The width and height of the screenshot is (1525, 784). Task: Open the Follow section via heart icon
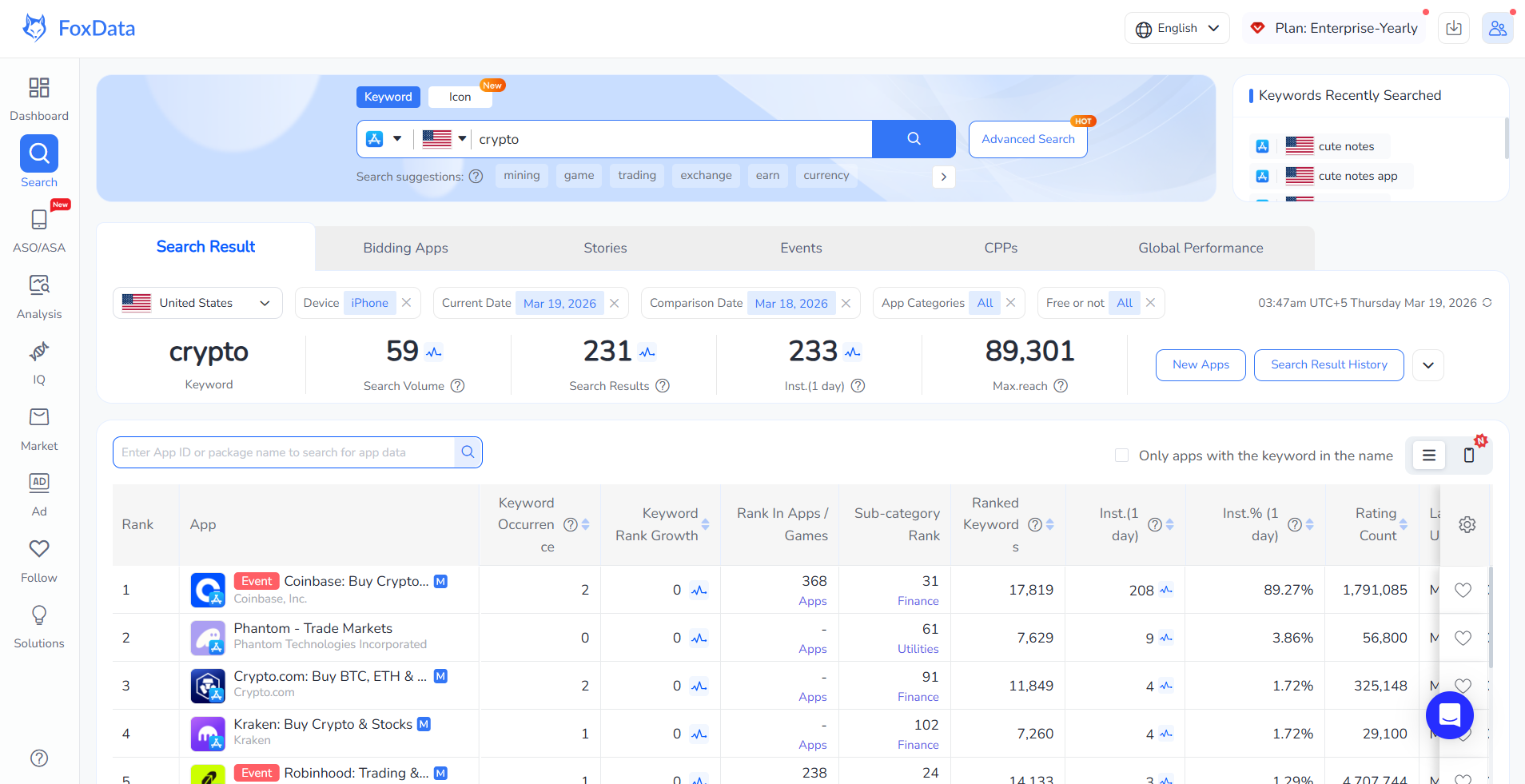click(38, 559)
